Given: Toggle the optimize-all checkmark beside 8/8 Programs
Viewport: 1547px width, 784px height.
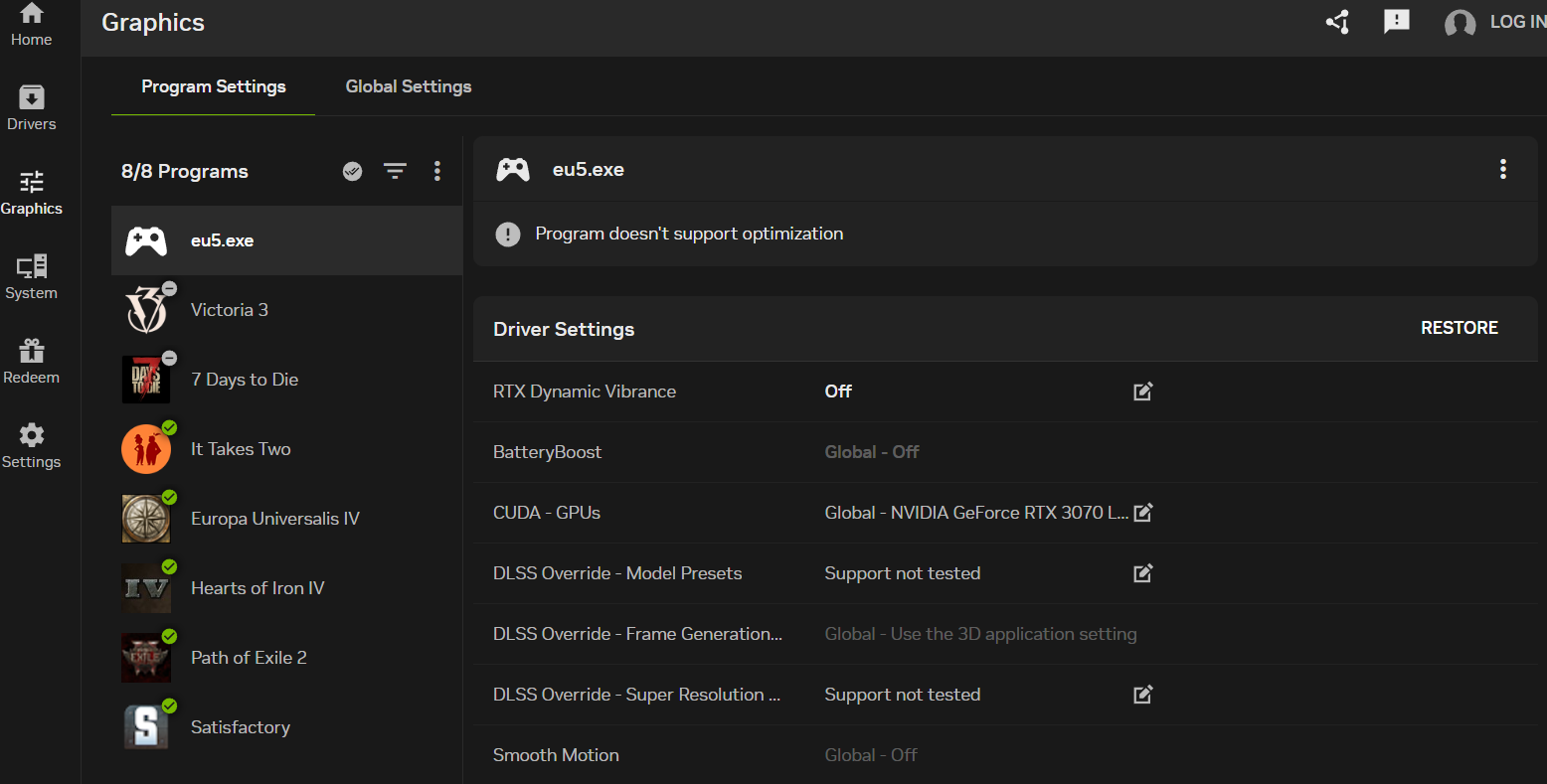Looking at the screenshot, I should click(352, 171).
